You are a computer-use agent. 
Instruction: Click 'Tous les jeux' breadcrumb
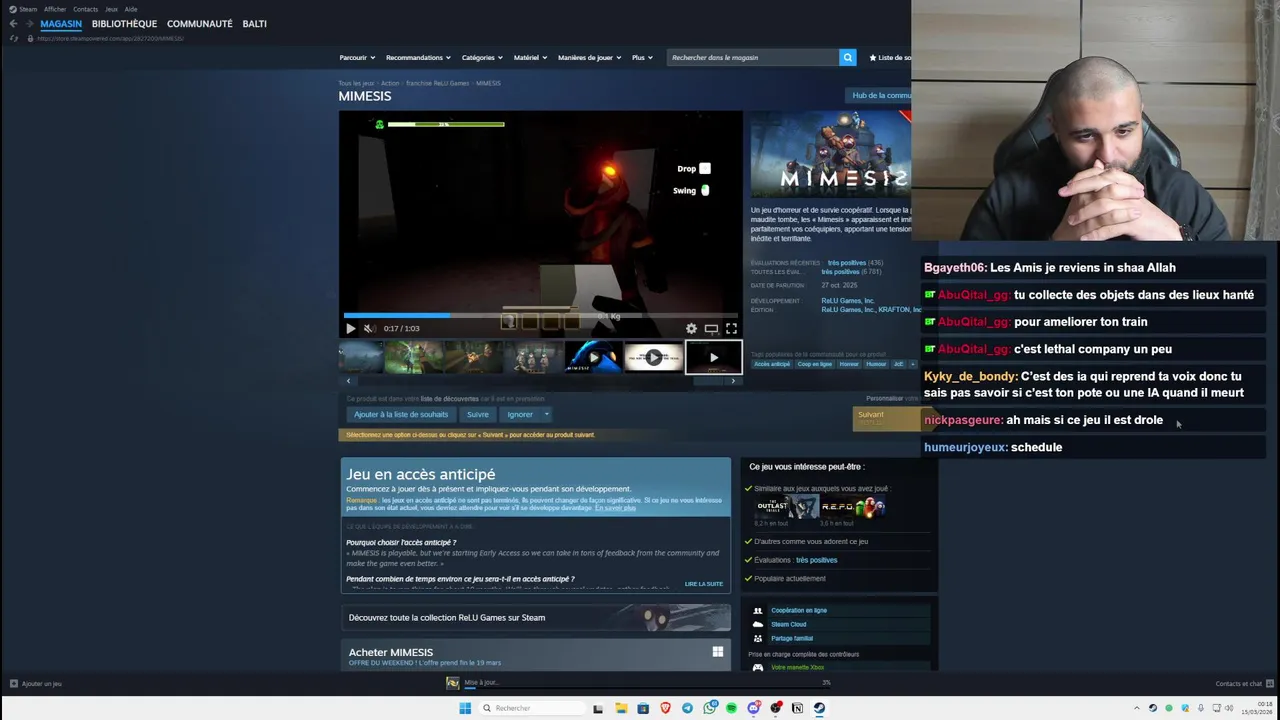[x=356, y=83]
